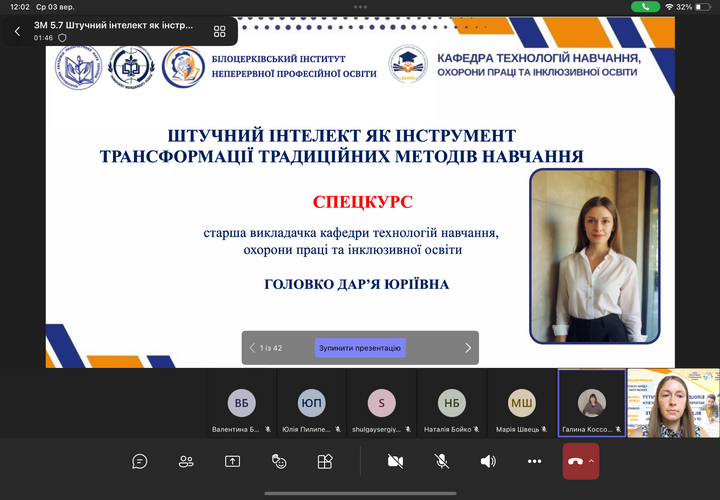720x500 pixels.
Task: Open the reactions and raise hand menu
Action: click(279, 461)
